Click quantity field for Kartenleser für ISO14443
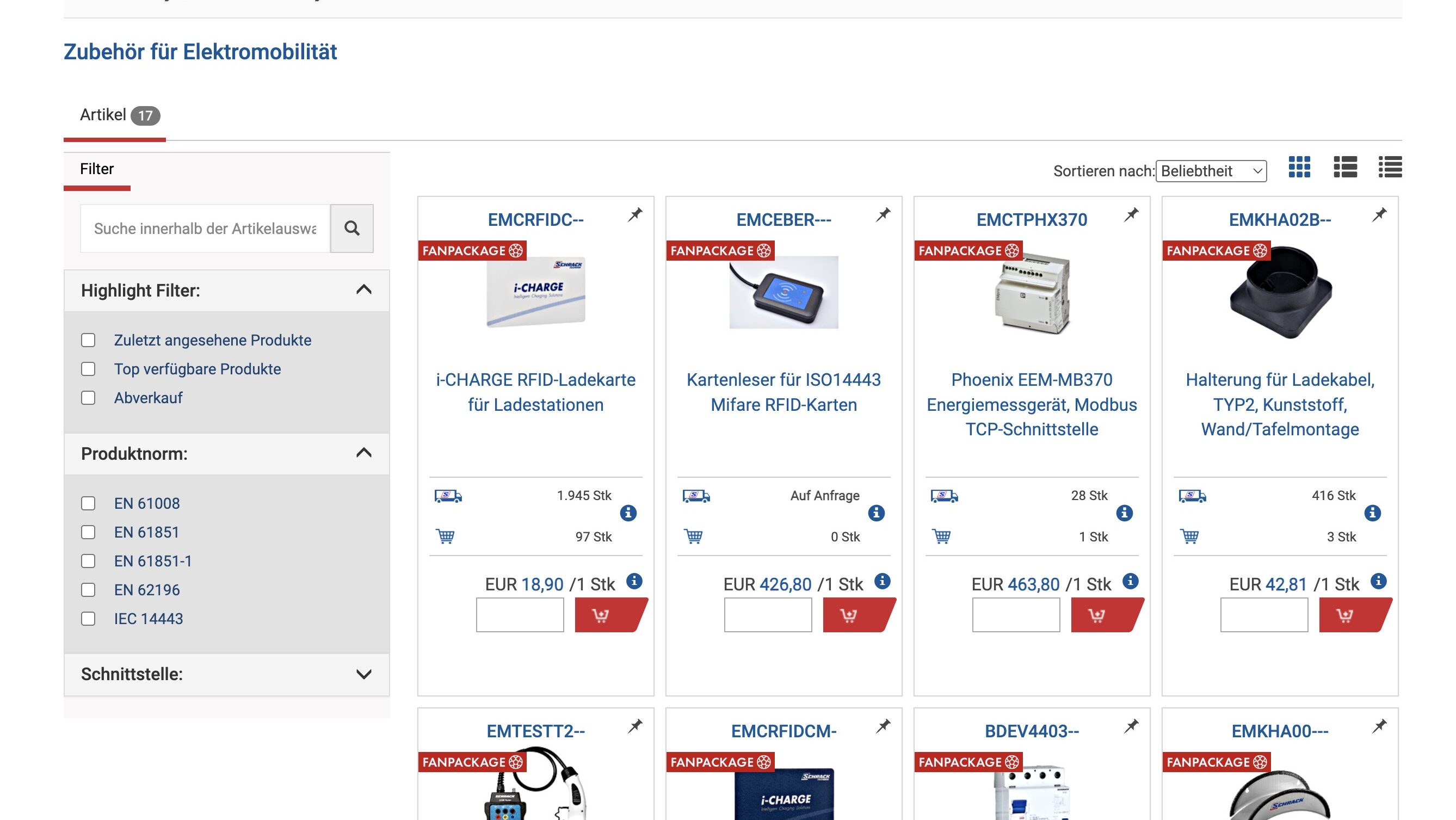The width and height of the screenshot is (1456, 820). pos(768,615)
